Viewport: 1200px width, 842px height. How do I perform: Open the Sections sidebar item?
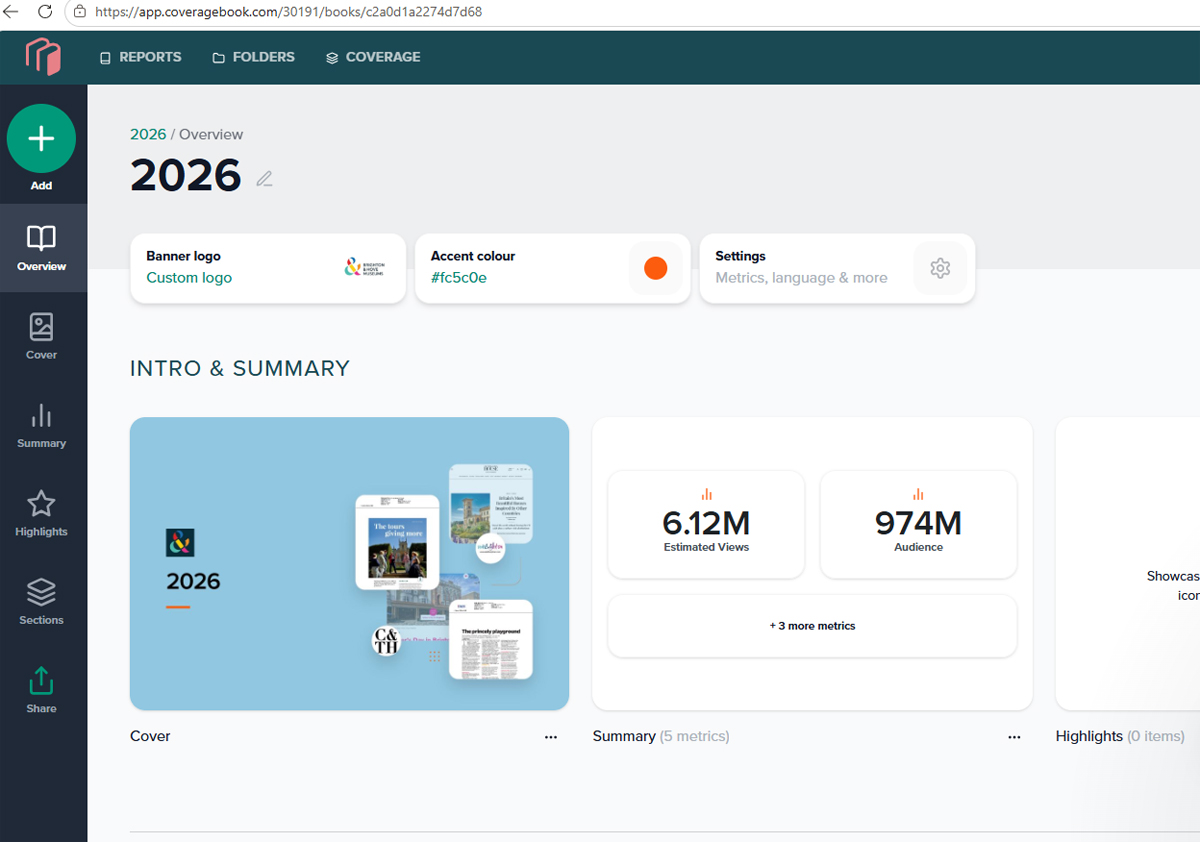pos(42,601)
